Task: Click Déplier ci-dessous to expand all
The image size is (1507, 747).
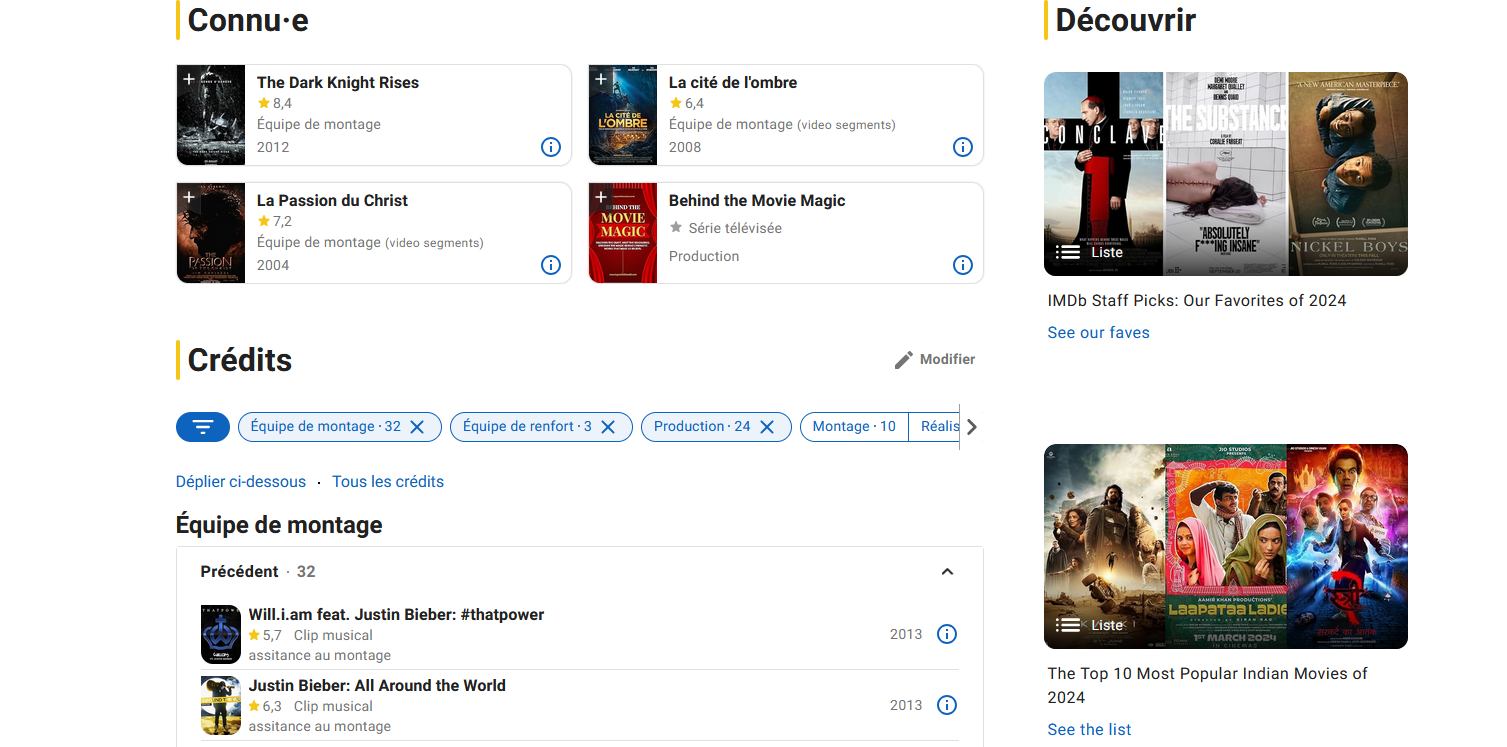Action: coord(241,482)
